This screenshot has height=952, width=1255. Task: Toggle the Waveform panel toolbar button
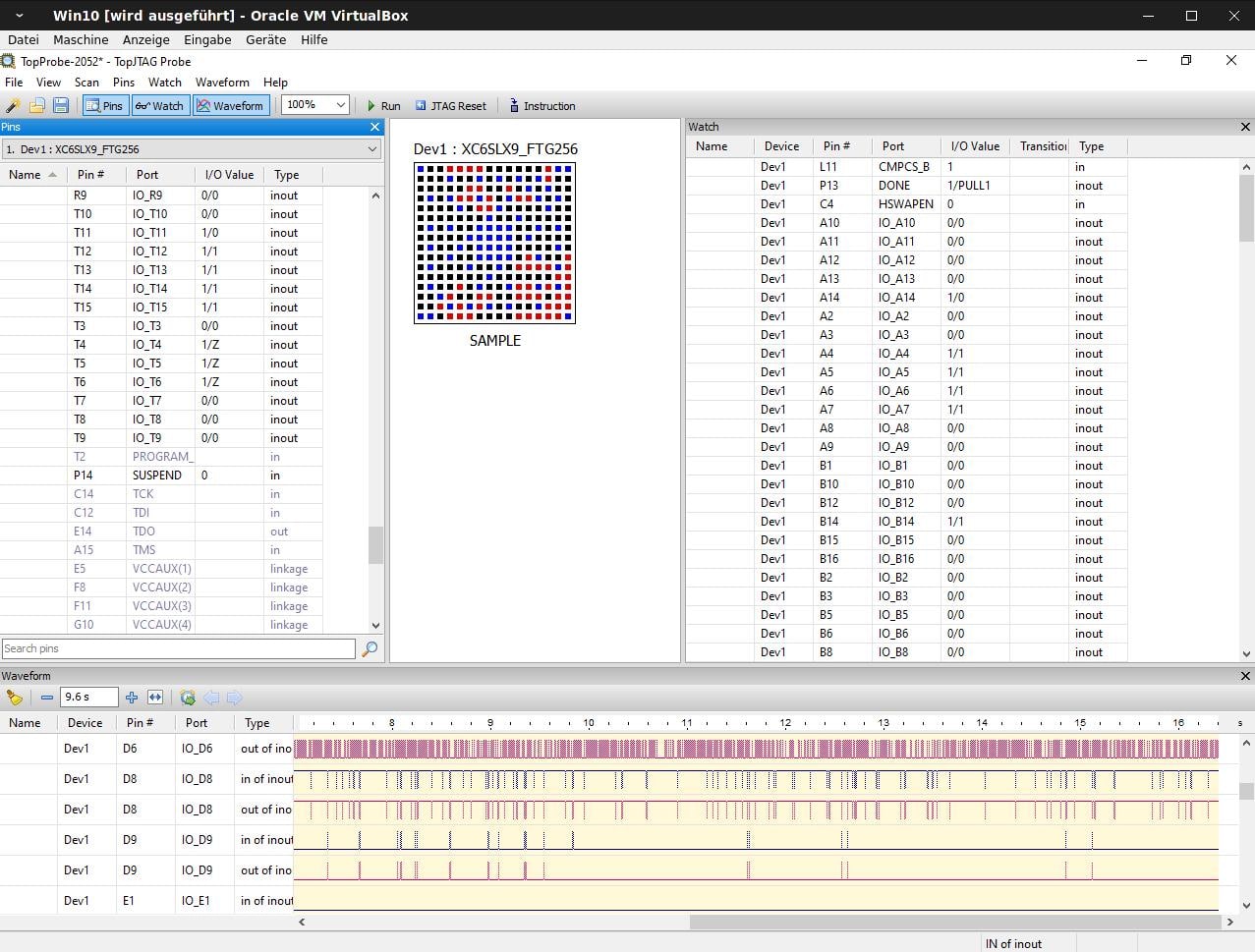point(230,105)
